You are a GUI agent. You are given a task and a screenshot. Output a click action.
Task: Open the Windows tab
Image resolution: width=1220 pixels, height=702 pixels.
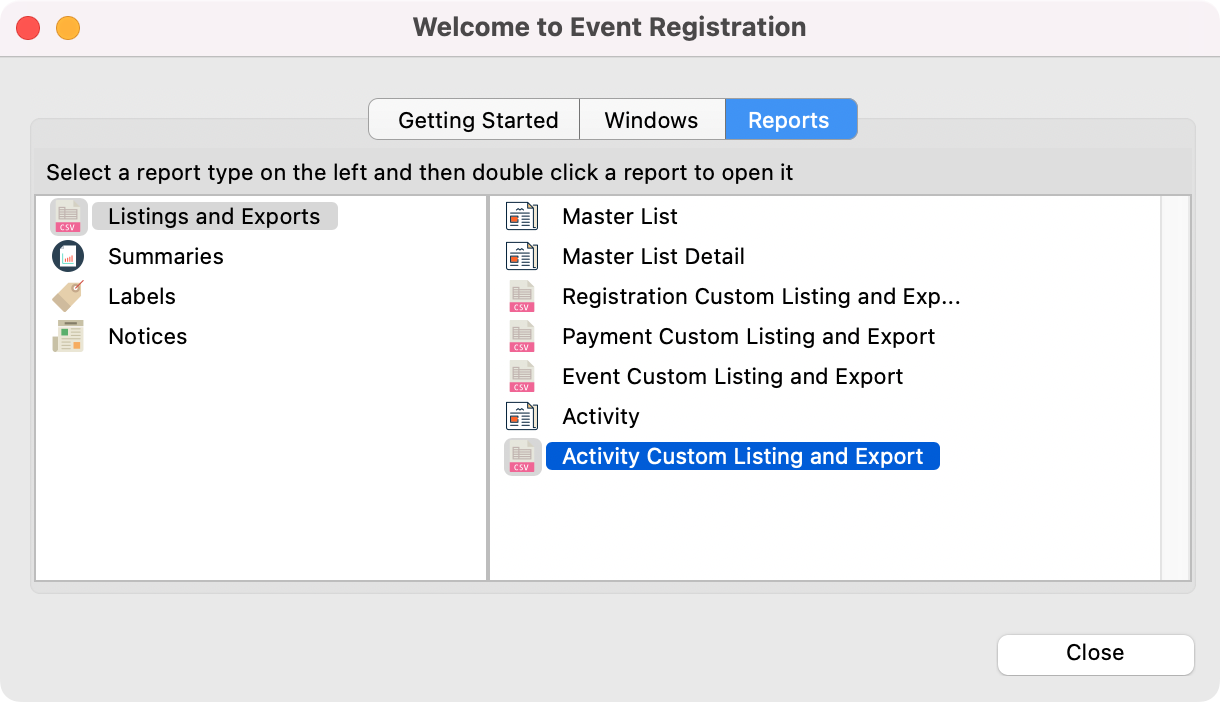tap(651, 120)
